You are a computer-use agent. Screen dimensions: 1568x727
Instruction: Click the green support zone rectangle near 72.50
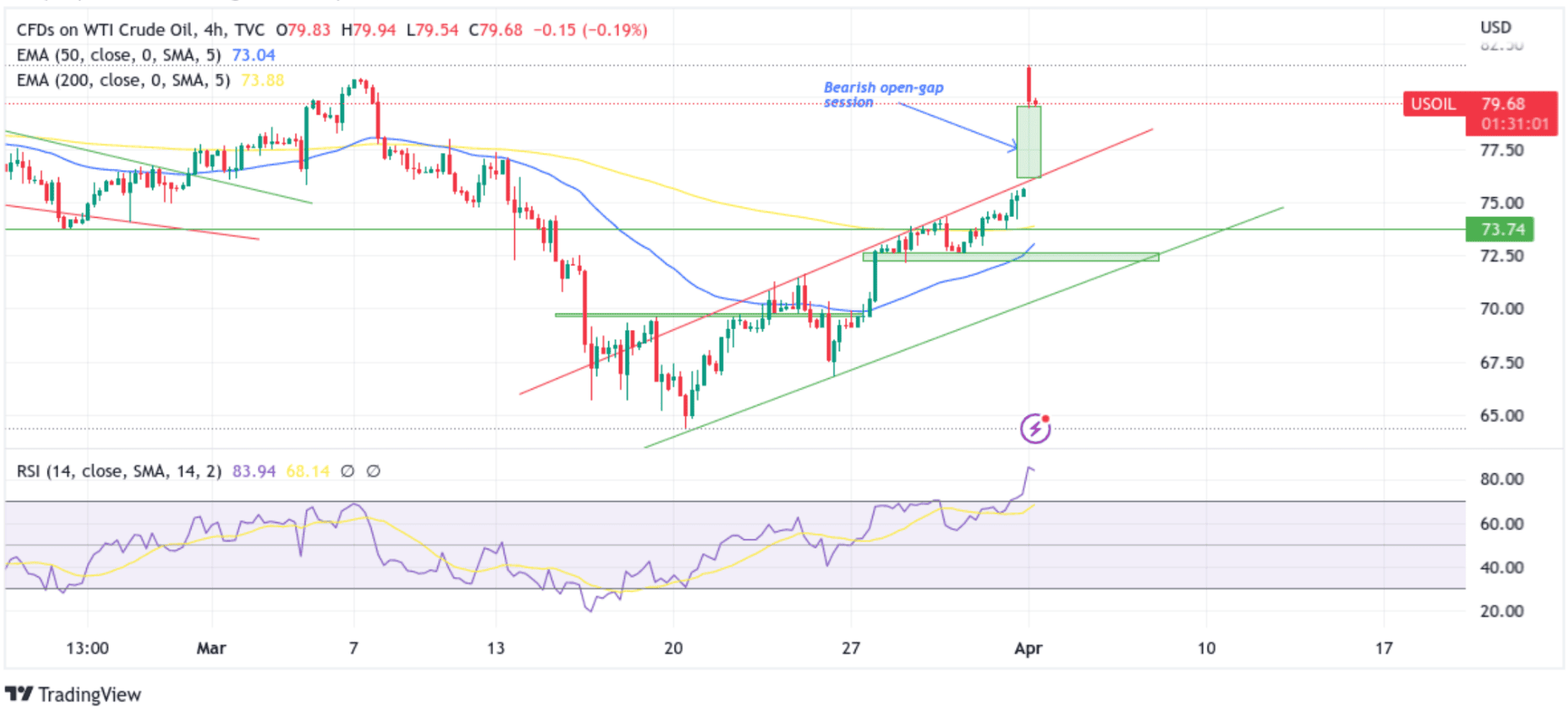click(x=1010, y=257)
